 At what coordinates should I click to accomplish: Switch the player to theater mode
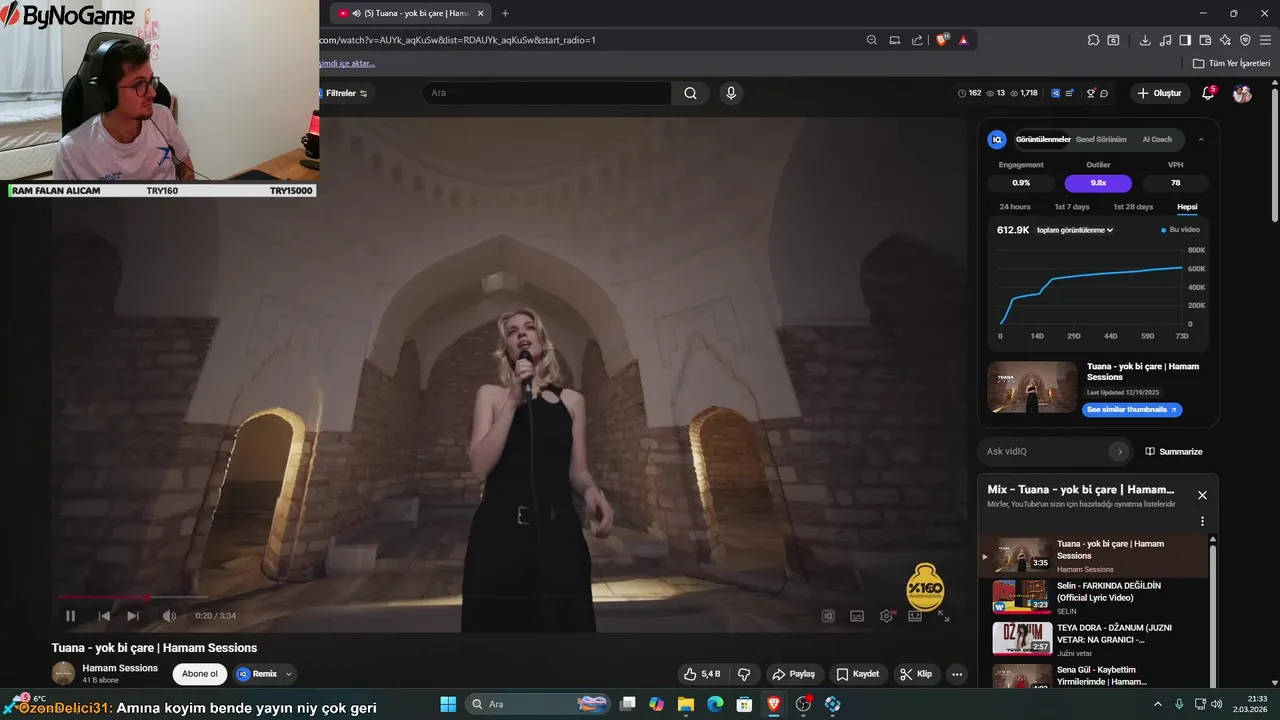pyautogui.click(x=915, y=616)
